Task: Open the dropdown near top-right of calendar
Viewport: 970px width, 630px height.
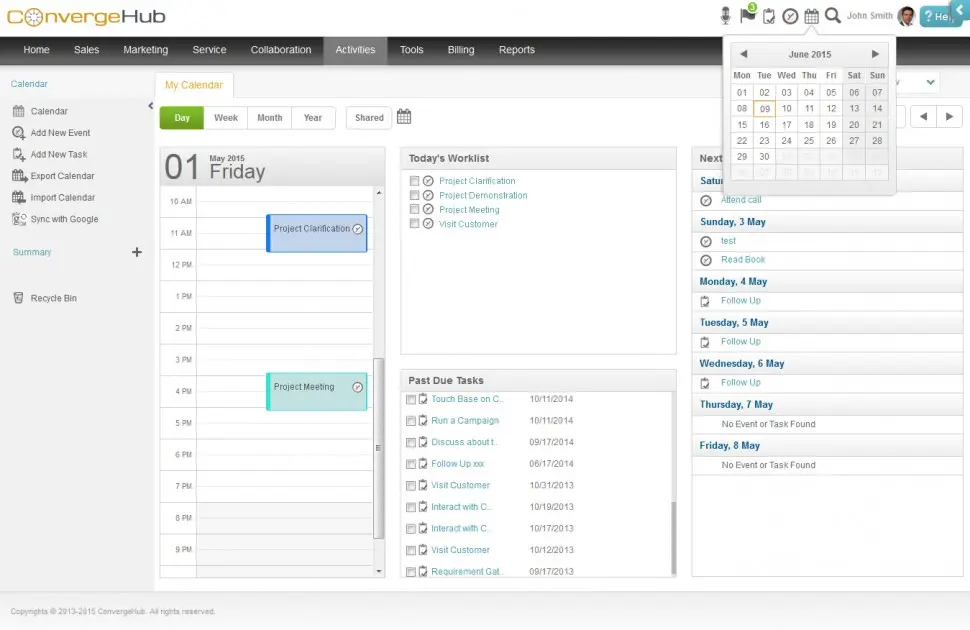Action: click(x=929, y=81)
